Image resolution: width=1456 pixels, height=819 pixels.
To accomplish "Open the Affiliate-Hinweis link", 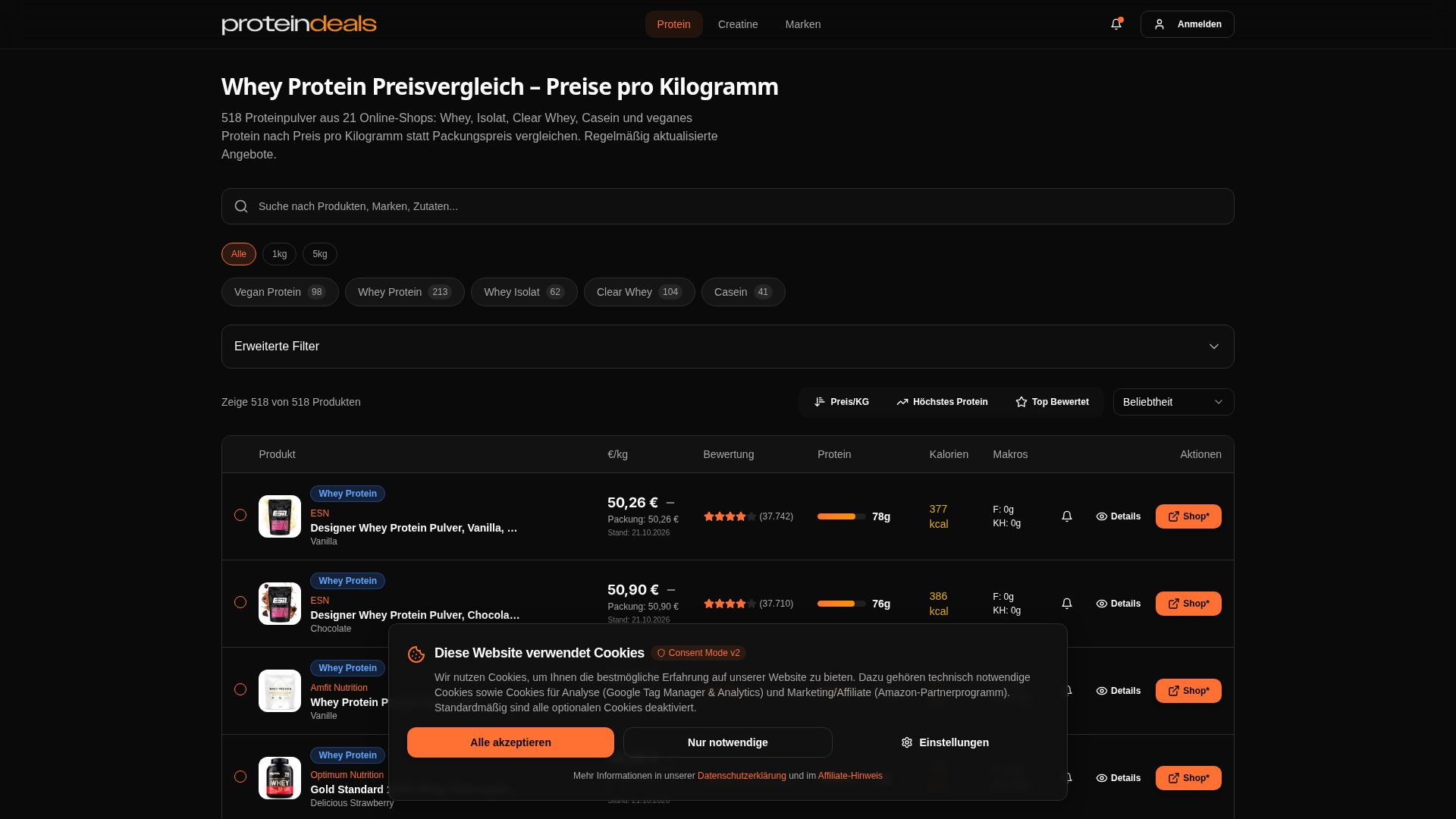I will [x=850, y=776].
